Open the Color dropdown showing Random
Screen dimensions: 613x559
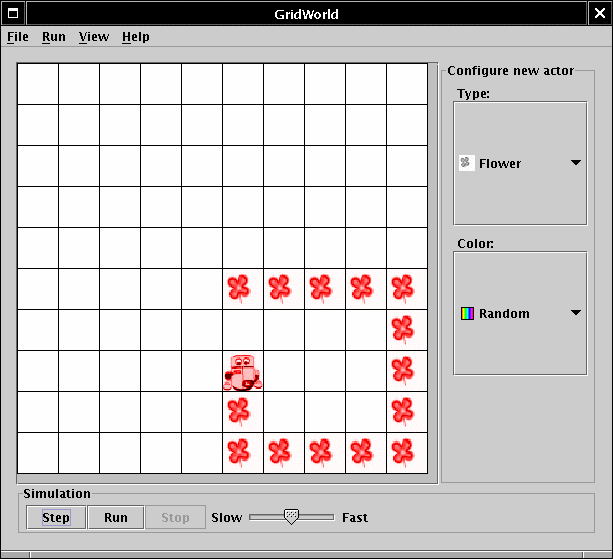(520, 314)
